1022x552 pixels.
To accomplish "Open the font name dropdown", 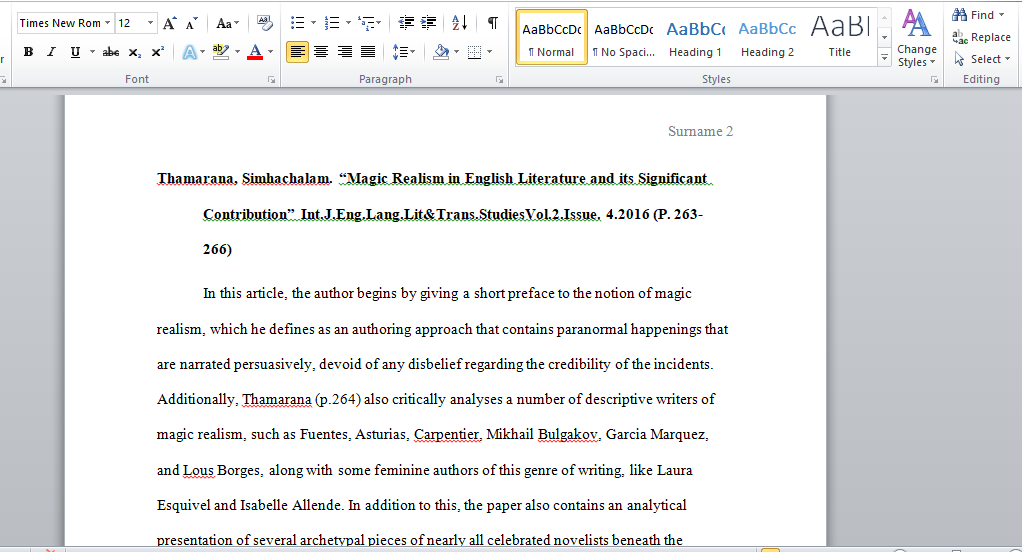I will point(108,23).
